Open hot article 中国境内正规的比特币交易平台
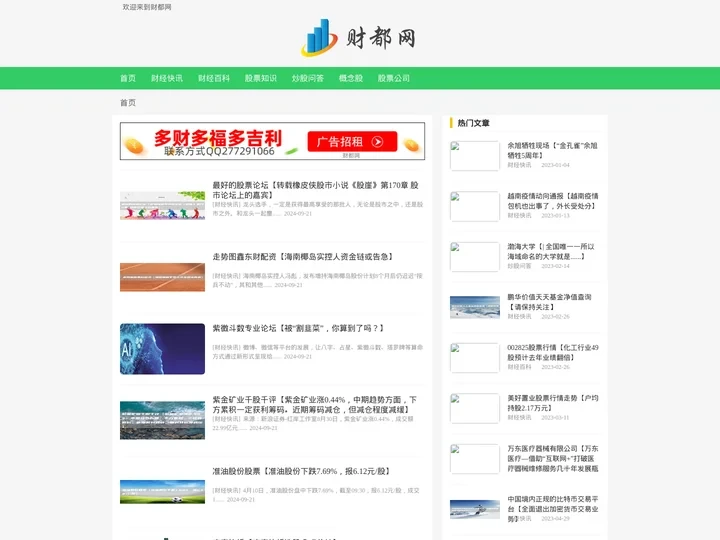 click(552, 509)
